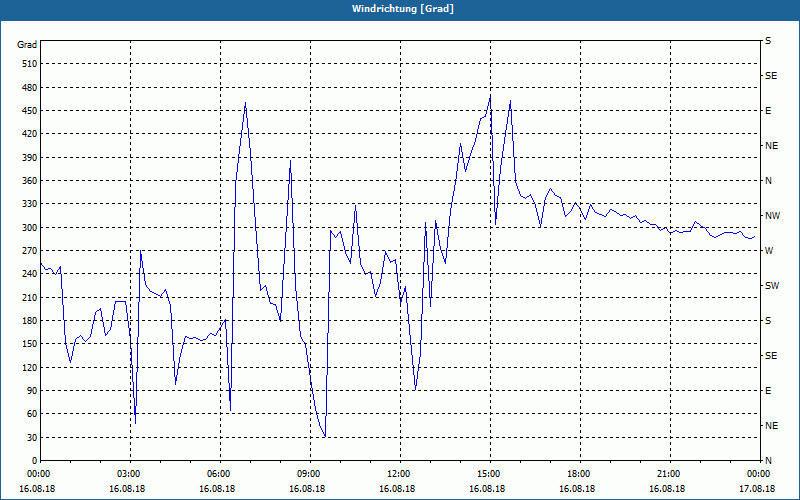This screenshot has height=500, width=800.
Task: Select the 15:00 time axis label
Action: (490, 474)
